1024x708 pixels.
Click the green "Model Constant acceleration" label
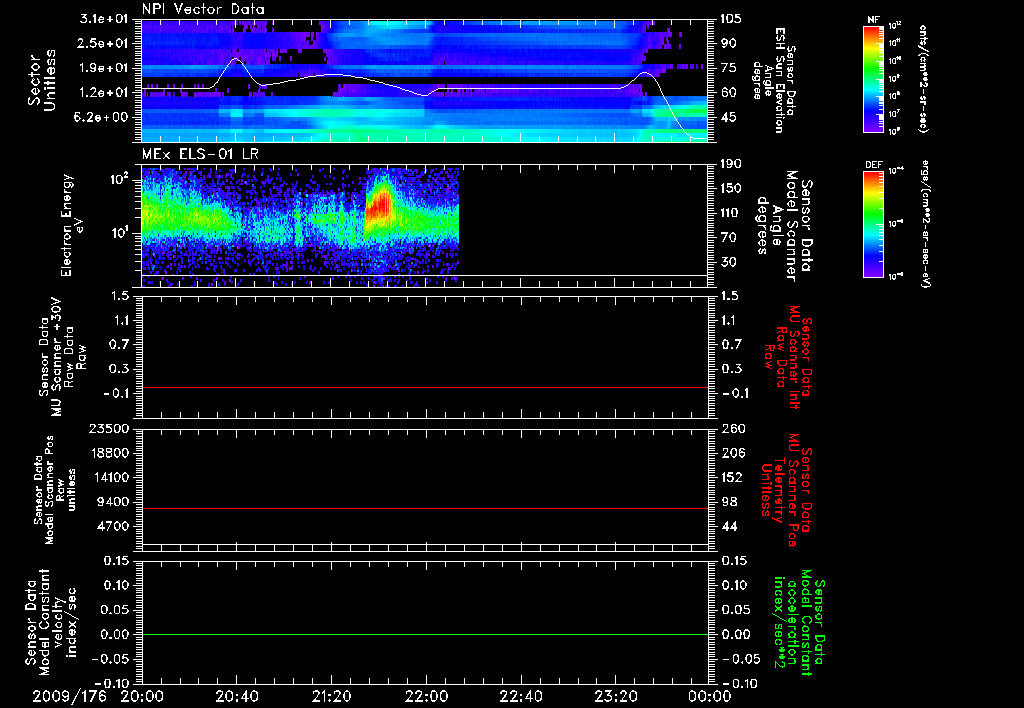click(x=799, y=623)
